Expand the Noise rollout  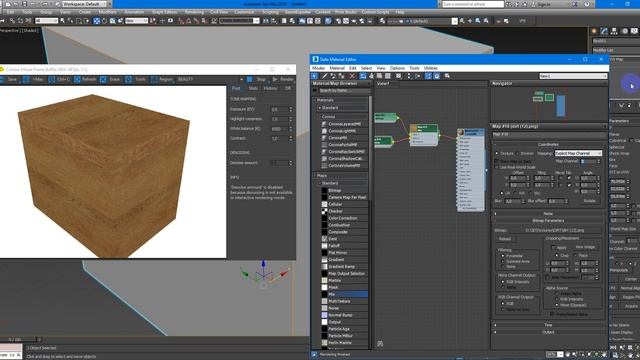(548, 213)
